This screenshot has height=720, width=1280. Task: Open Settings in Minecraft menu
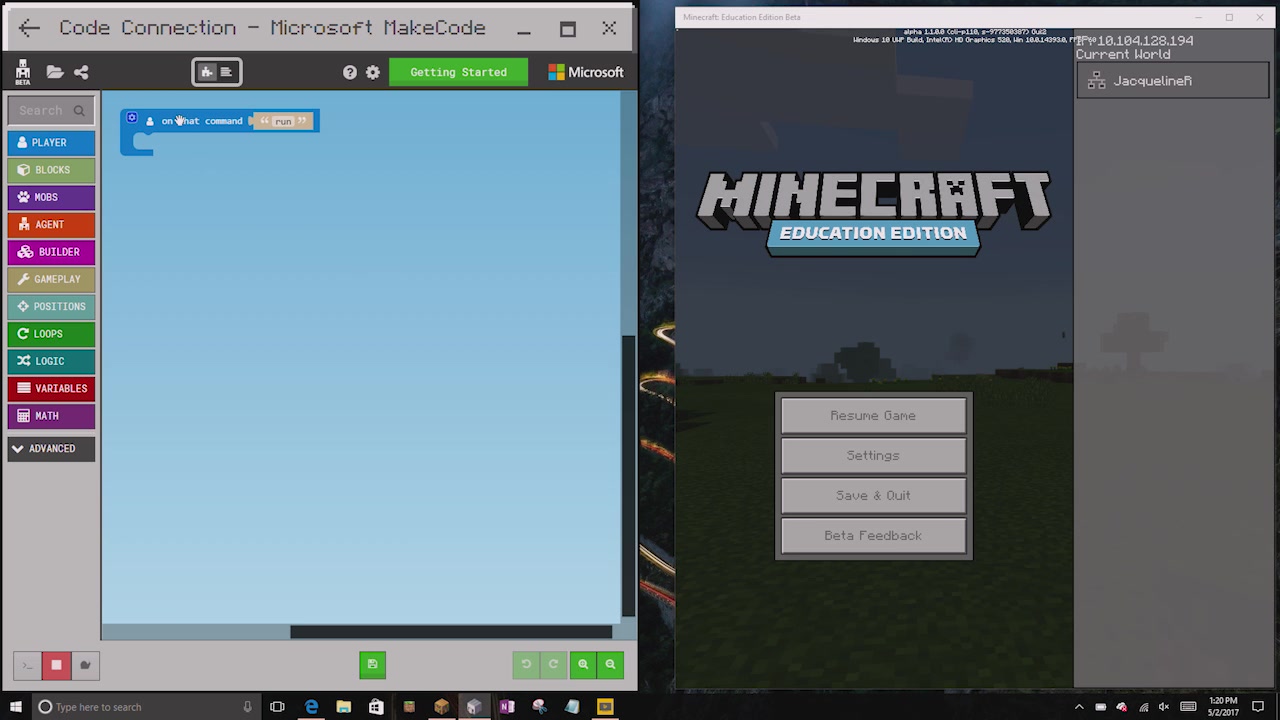point(873,456)
